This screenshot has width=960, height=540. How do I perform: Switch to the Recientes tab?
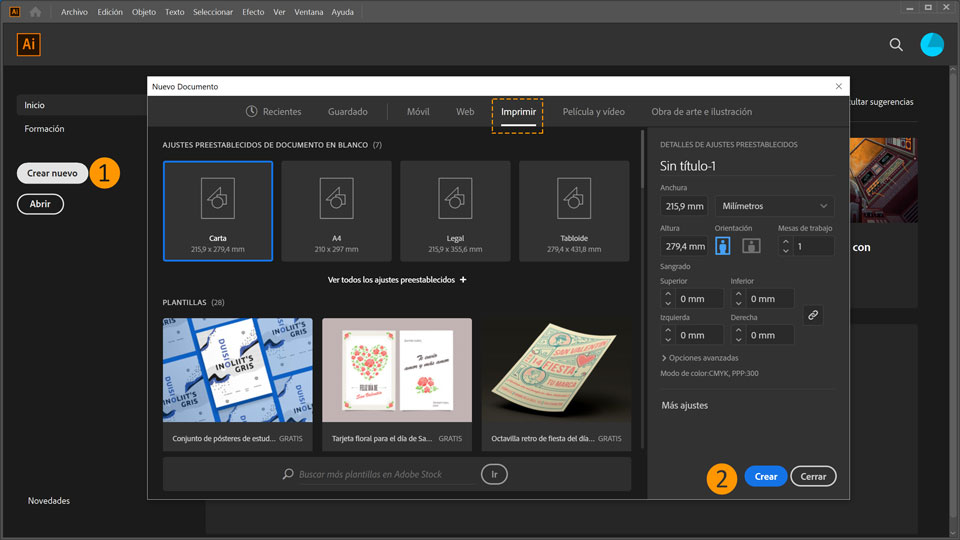tap(274, 111)
